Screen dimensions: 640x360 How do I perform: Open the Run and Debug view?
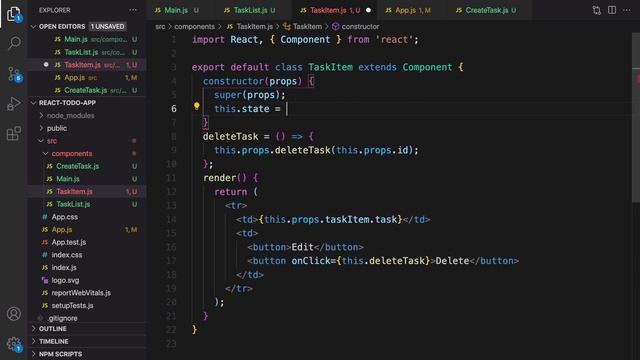tap(14, 103)
